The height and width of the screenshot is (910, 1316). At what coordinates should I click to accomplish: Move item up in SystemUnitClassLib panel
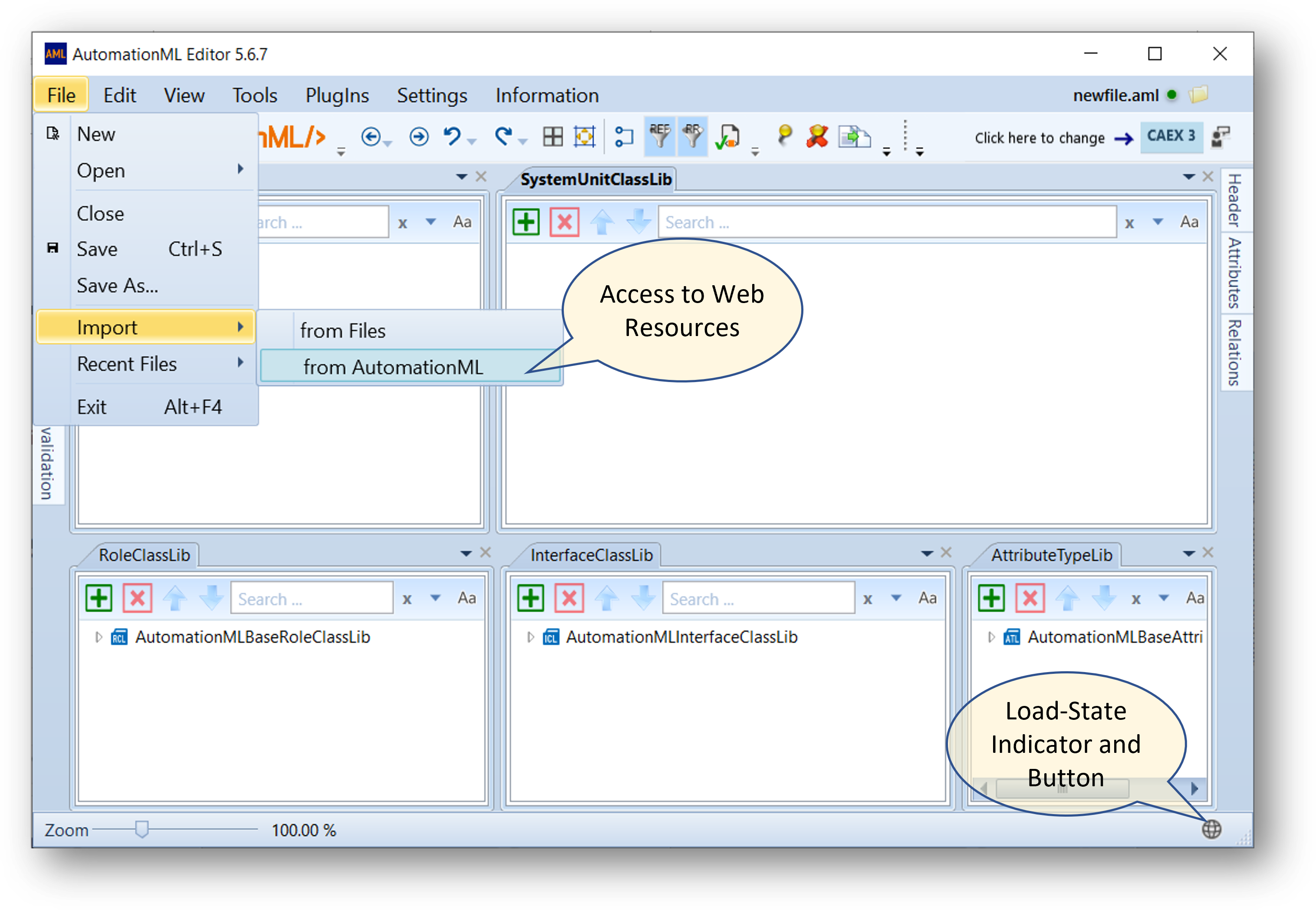pos(602,222)
